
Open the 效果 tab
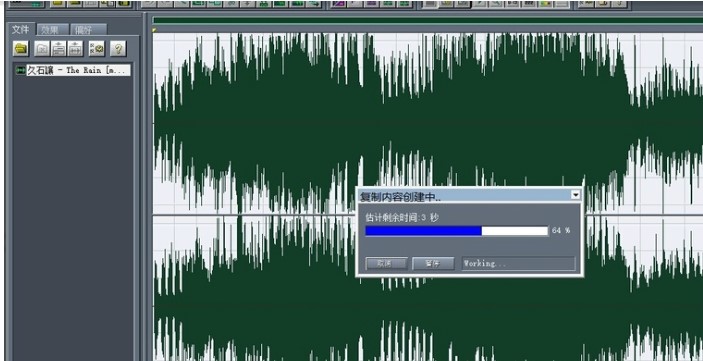(52, 30)
